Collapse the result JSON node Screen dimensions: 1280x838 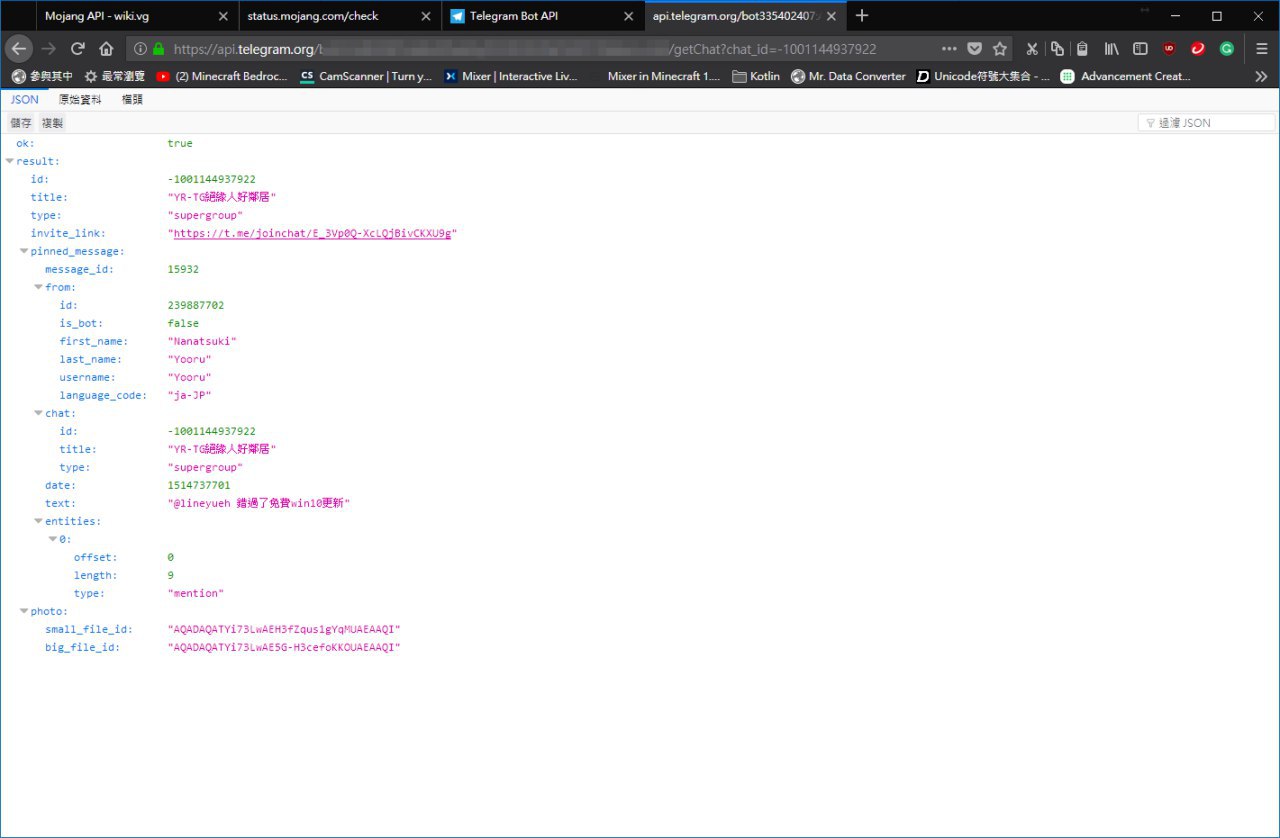(10, 161)
